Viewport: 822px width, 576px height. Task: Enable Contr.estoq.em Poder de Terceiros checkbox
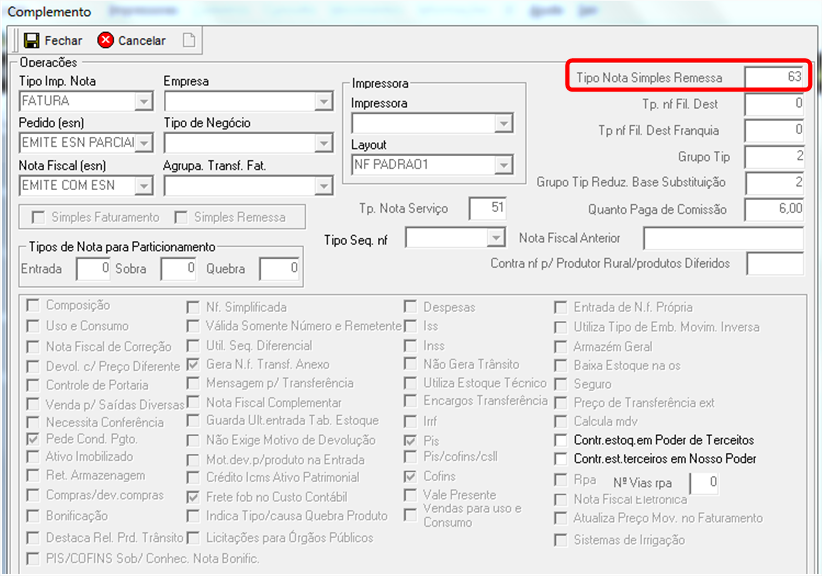tap(561, 440)
